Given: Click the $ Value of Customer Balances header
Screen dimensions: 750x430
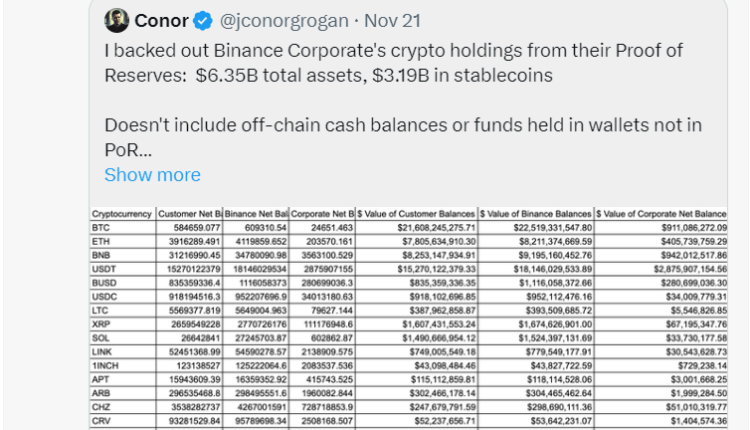Looking at the screenshot, I should [x=418, y=214].
